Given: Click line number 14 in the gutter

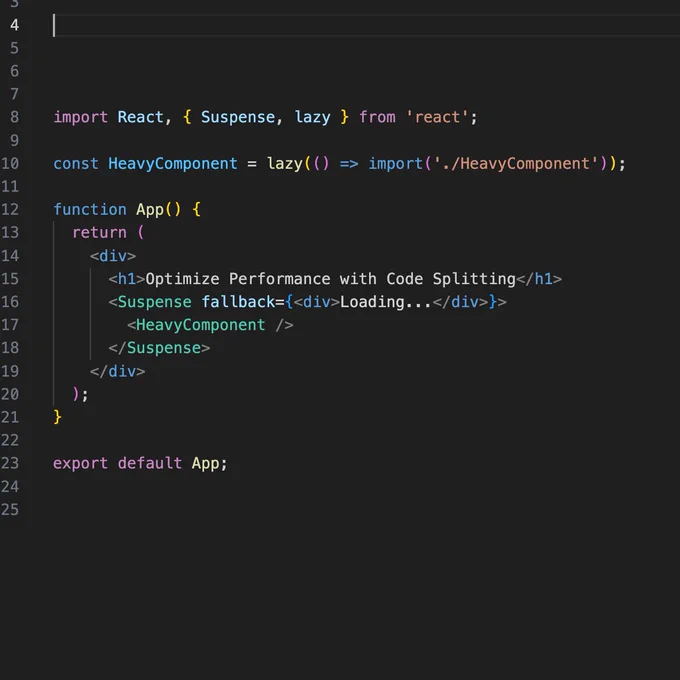Looking at the screenshot, I should tap(10, 256).
